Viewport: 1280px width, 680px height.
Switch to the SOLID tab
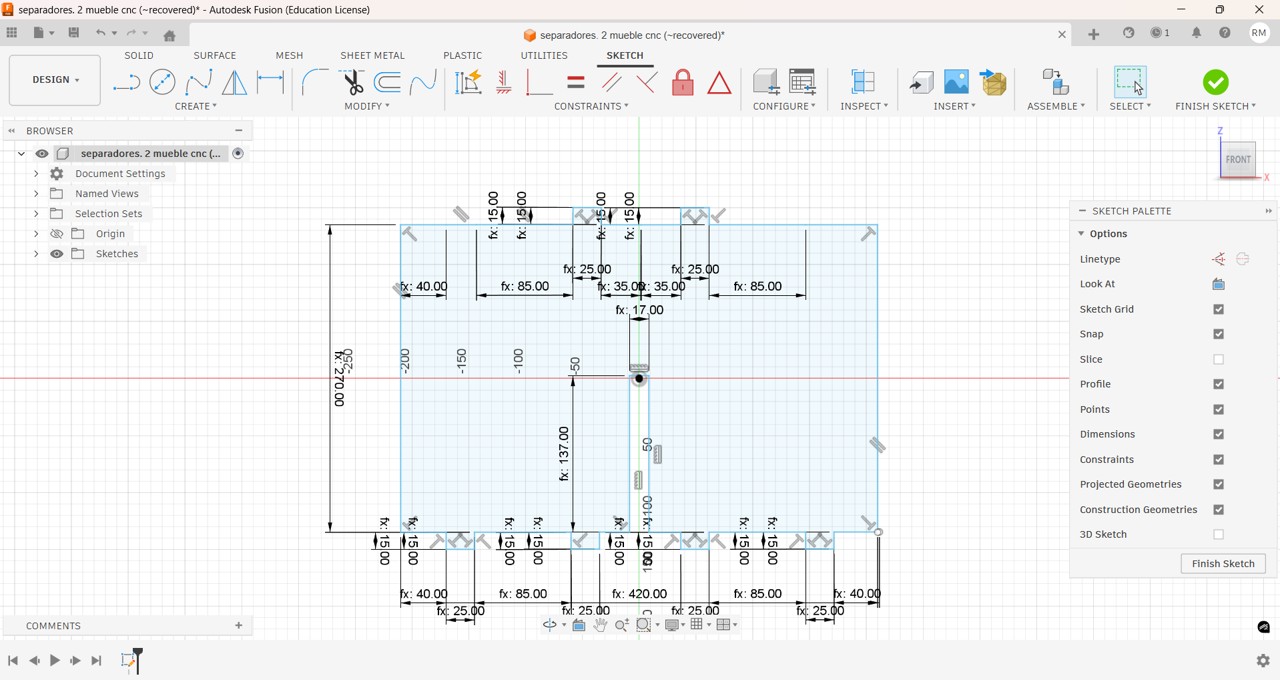(139, 56)
